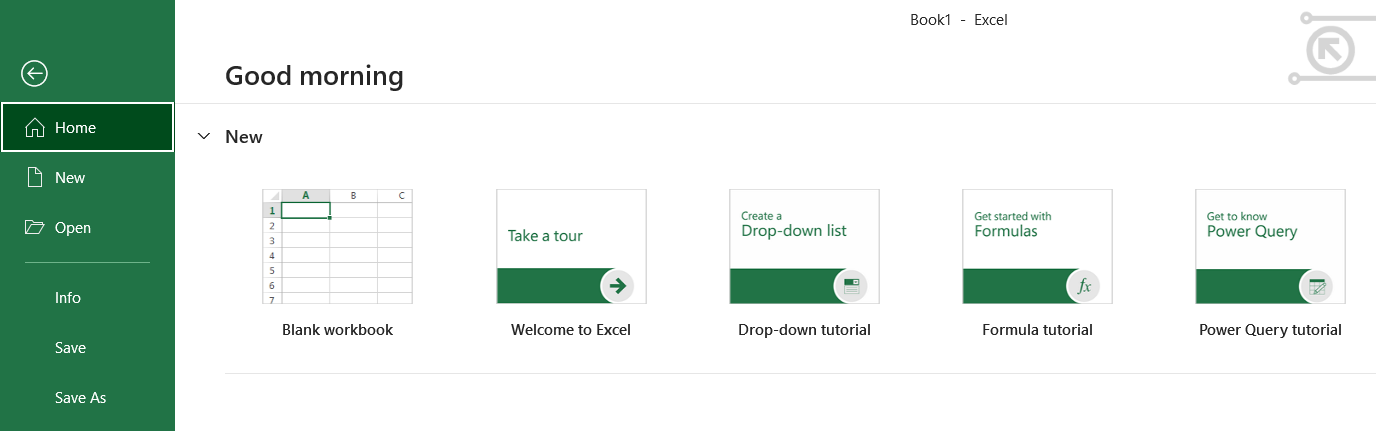The image size is (1376, 431).
Task: Choose Save As from the sidebar
Action: click(x=80, y=398)
